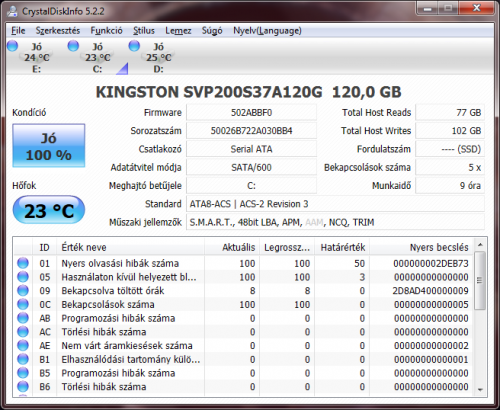
Task: Select row Bekapcsolva töltött órák
Action: (243, 291)
